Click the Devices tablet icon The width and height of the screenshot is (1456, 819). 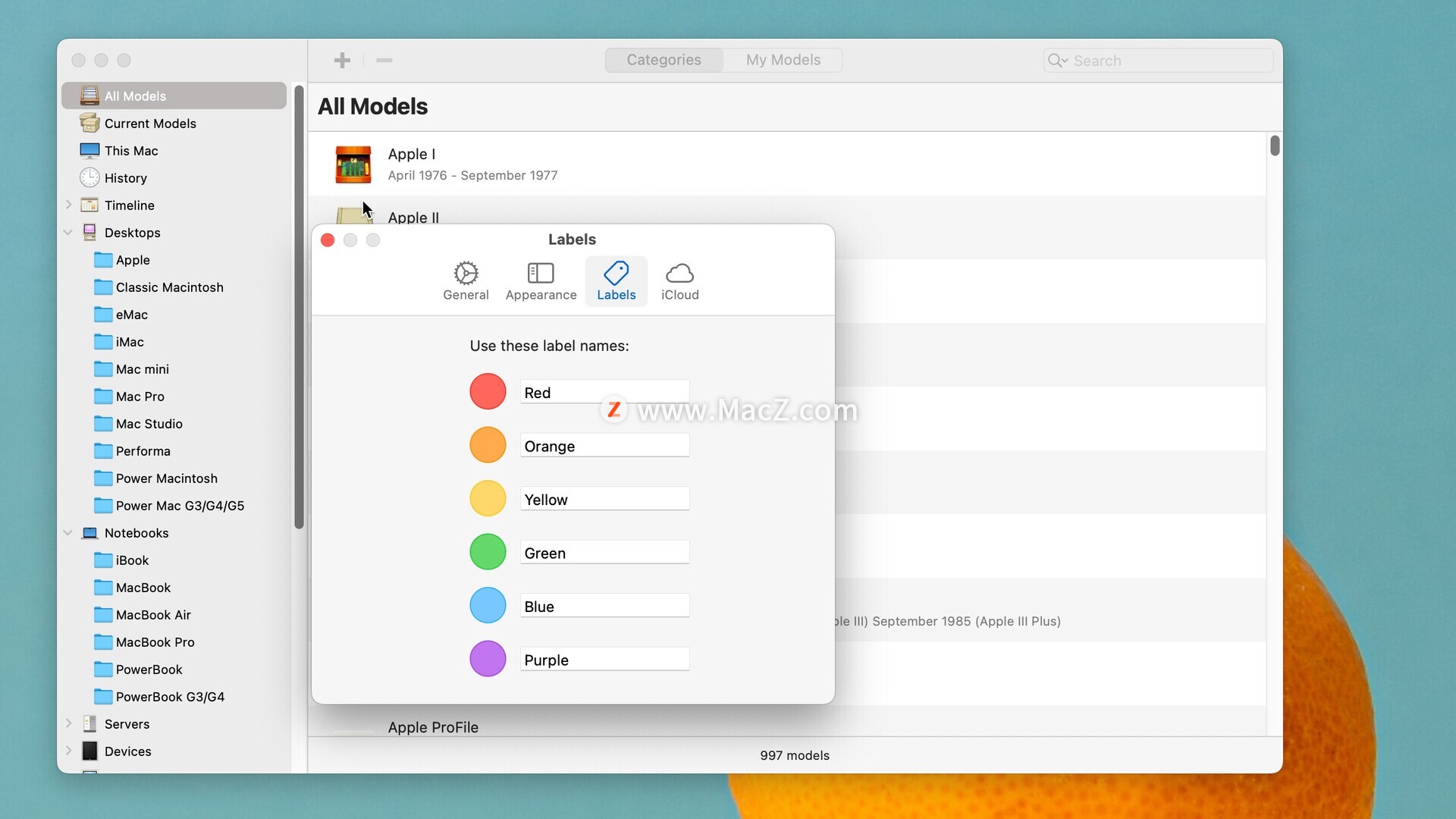[x=89, y=751]
